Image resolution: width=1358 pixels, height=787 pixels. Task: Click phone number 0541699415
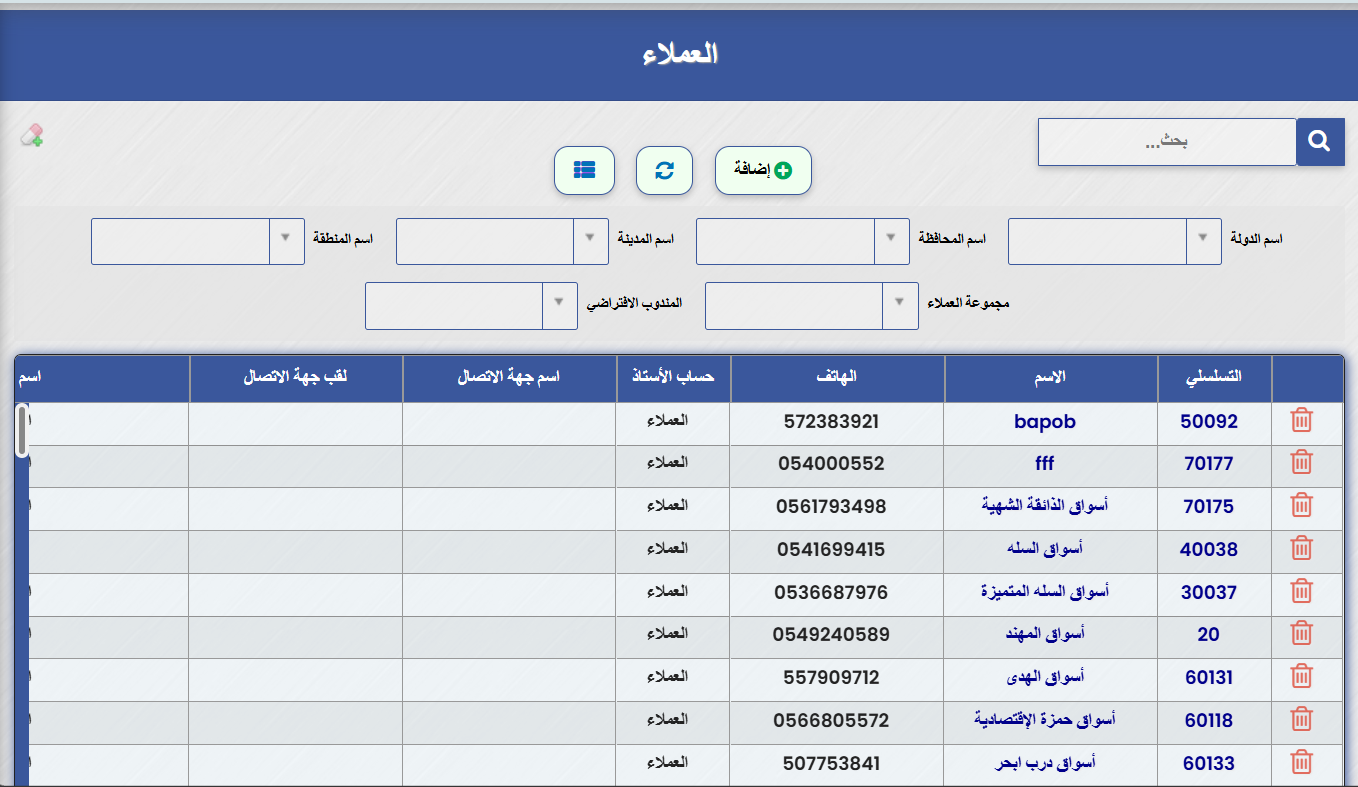(831, 549)
